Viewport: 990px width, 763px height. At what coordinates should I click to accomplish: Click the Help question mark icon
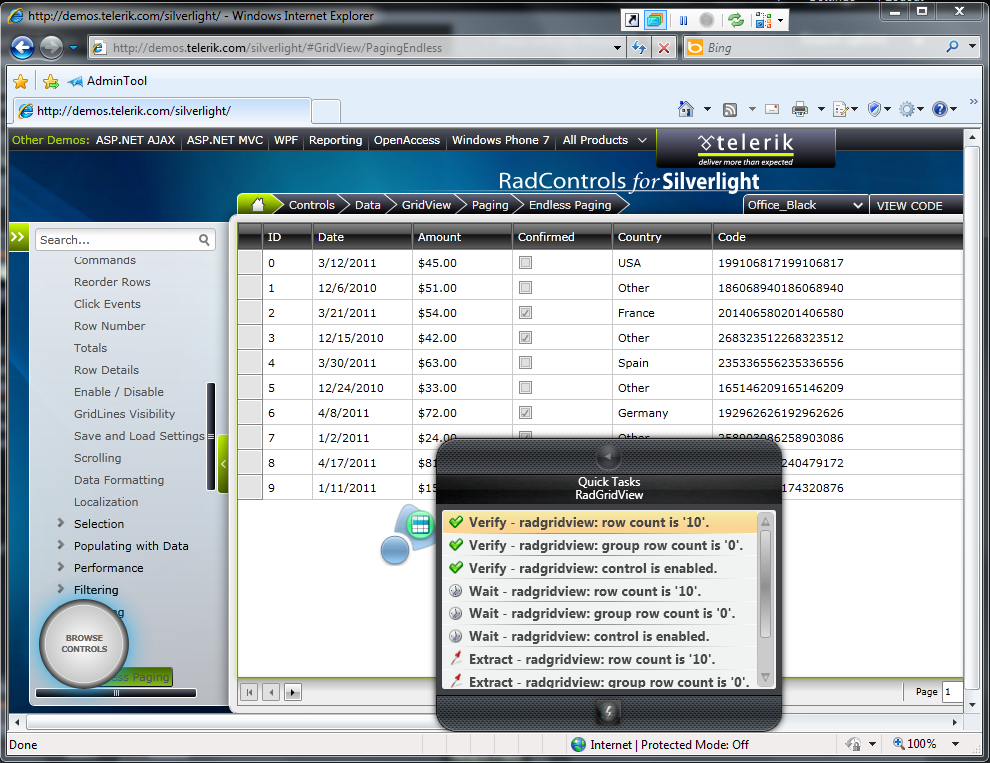(939, 109)
